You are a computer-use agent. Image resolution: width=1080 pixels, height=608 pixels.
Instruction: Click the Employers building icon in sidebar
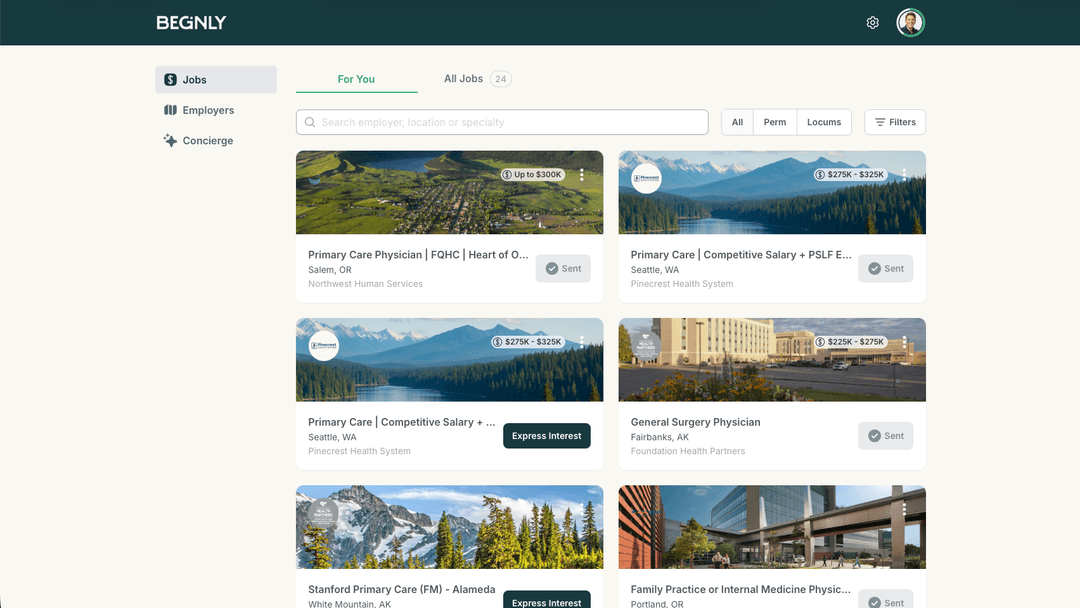coord(169,110)
